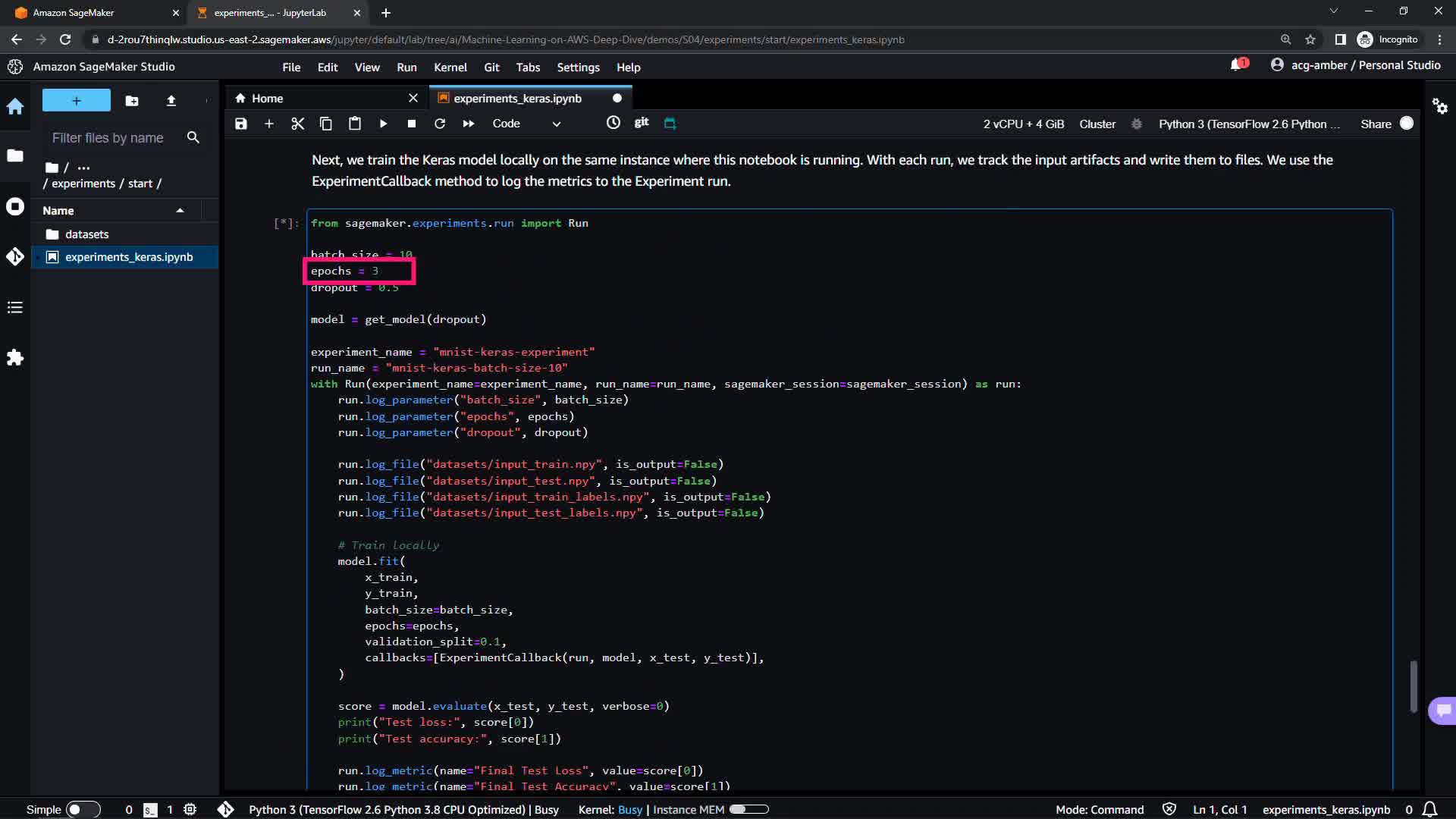This screenshot has height=819, width=1456.
Task: Open the extension manager puzzle icon
Action: point(15,357)
